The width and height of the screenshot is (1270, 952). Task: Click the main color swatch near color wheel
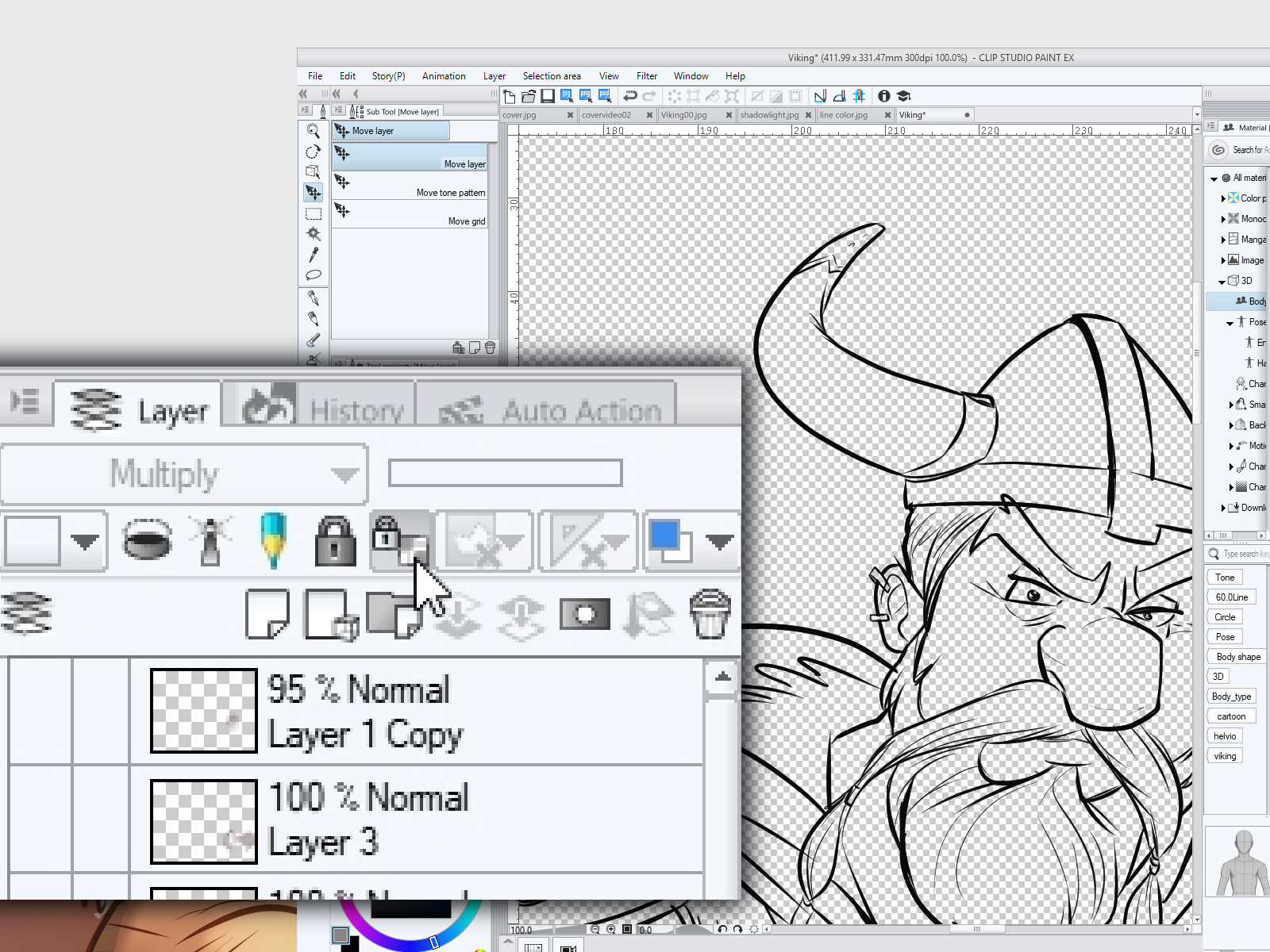[341, 935]
